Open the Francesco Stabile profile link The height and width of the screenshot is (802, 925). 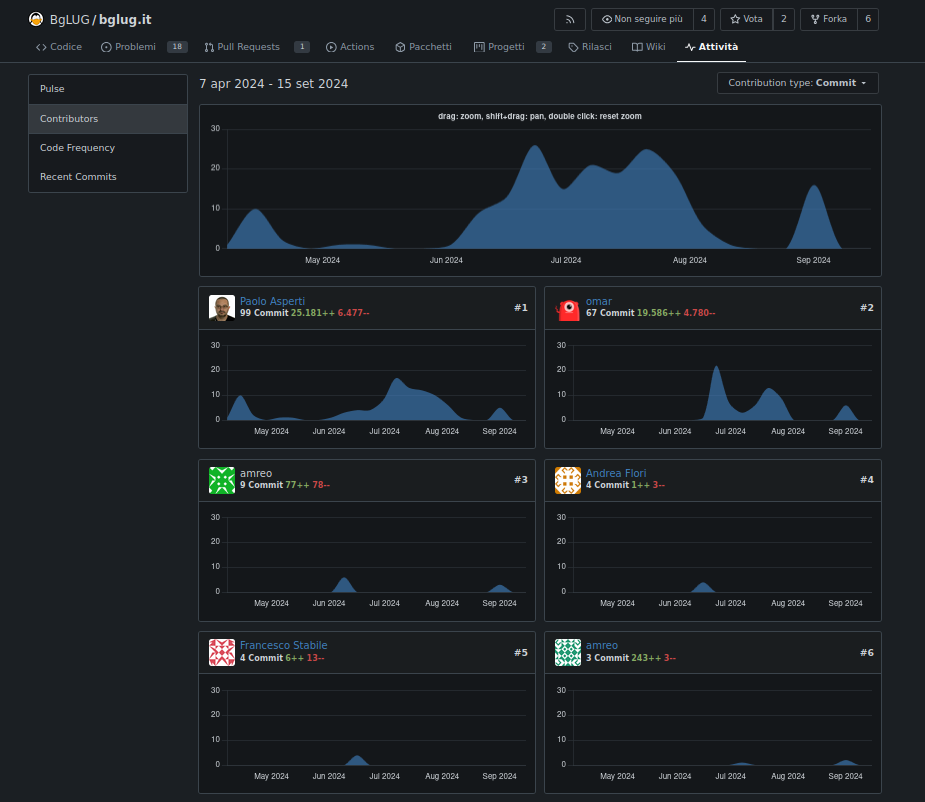click(x=284, y=646)
